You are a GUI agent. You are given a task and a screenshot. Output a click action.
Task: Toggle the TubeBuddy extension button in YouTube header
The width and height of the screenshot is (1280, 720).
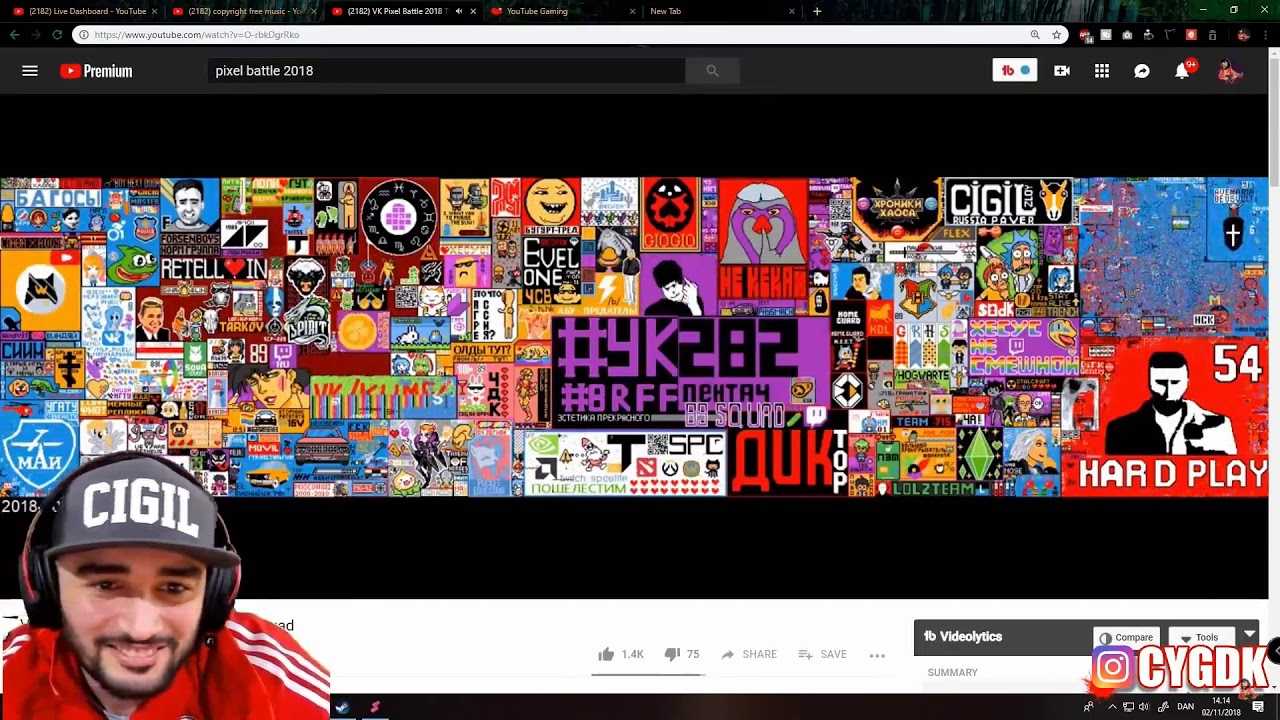pyautogui.click(x=1015, y=71)
